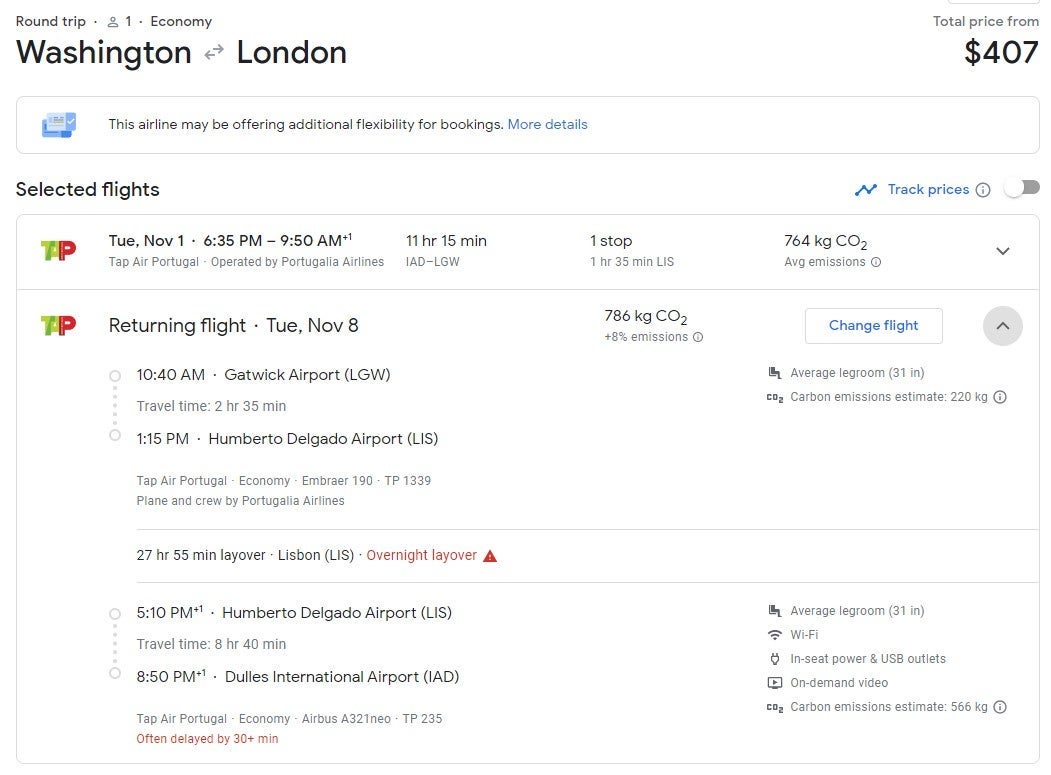This screenshot has height=775, width=1051.
Task: Enable the Track prices toggle
Action: pyautogui.click(x=1022, y=188)
